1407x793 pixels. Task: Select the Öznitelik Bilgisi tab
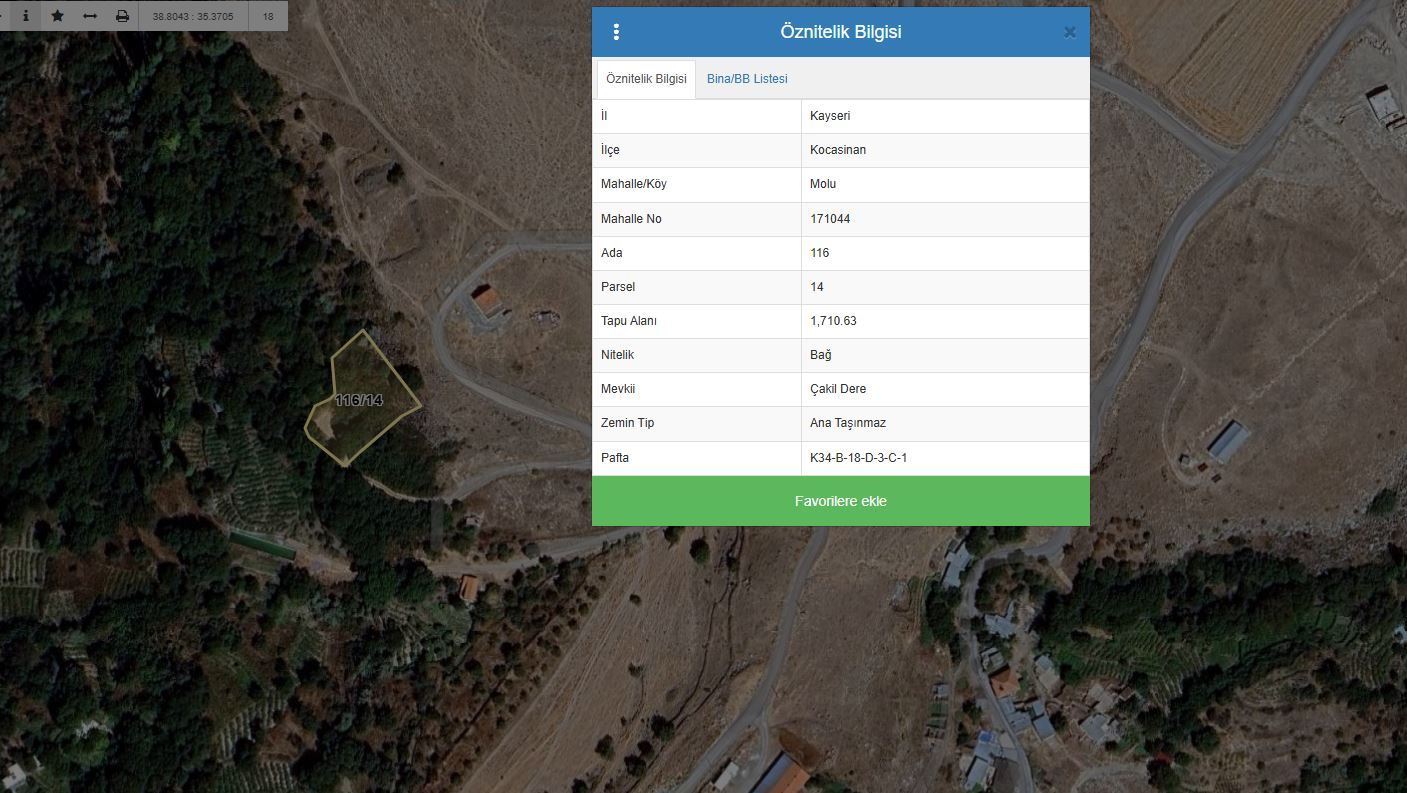click(646, 79)
